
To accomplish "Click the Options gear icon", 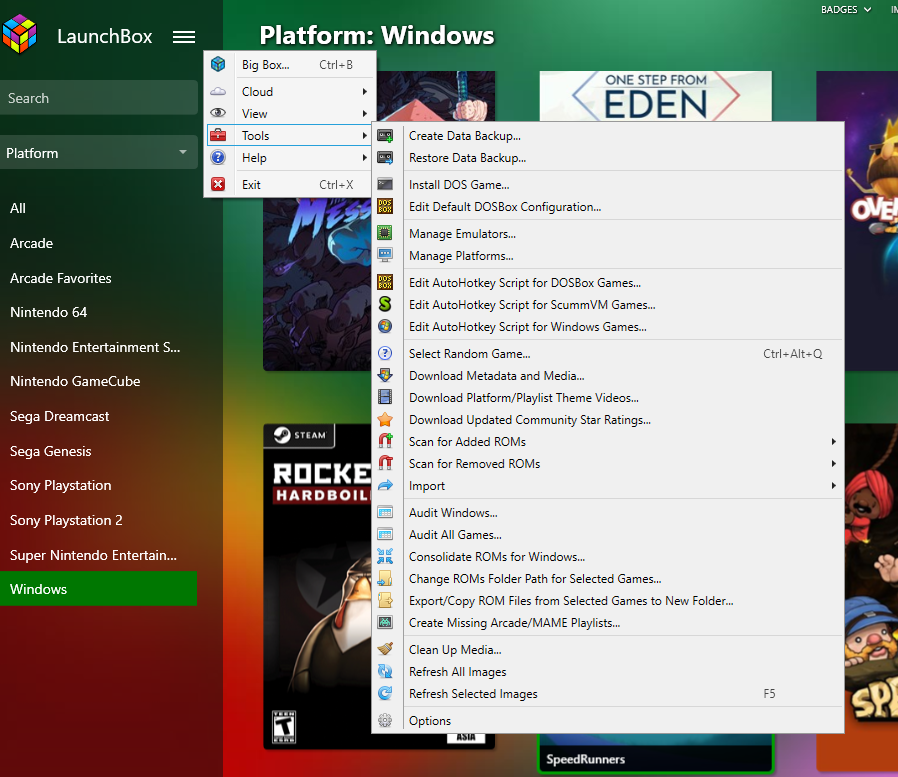I will [385, 720].
